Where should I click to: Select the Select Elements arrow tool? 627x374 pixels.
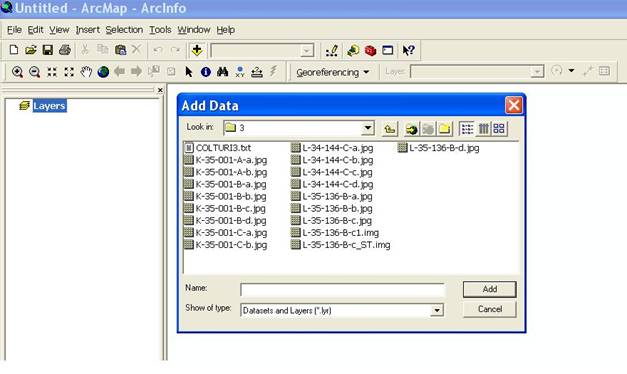[189, 72]
